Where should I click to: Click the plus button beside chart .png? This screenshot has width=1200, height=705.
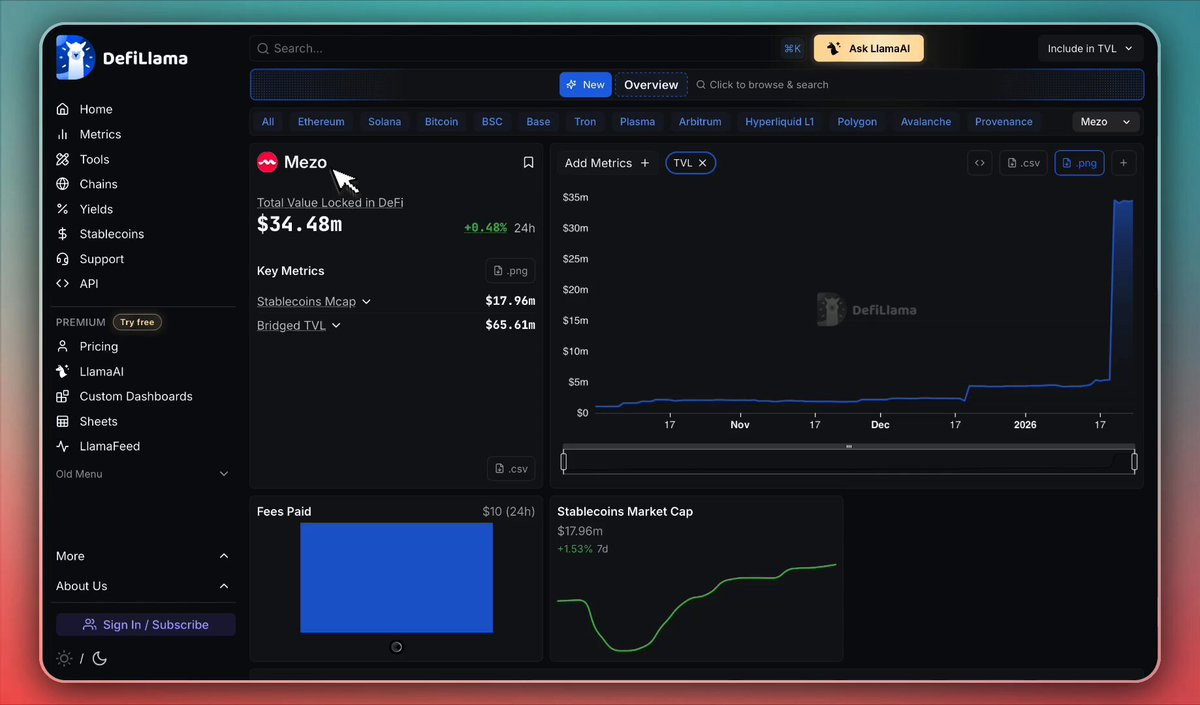click(x=1124, y=163)
